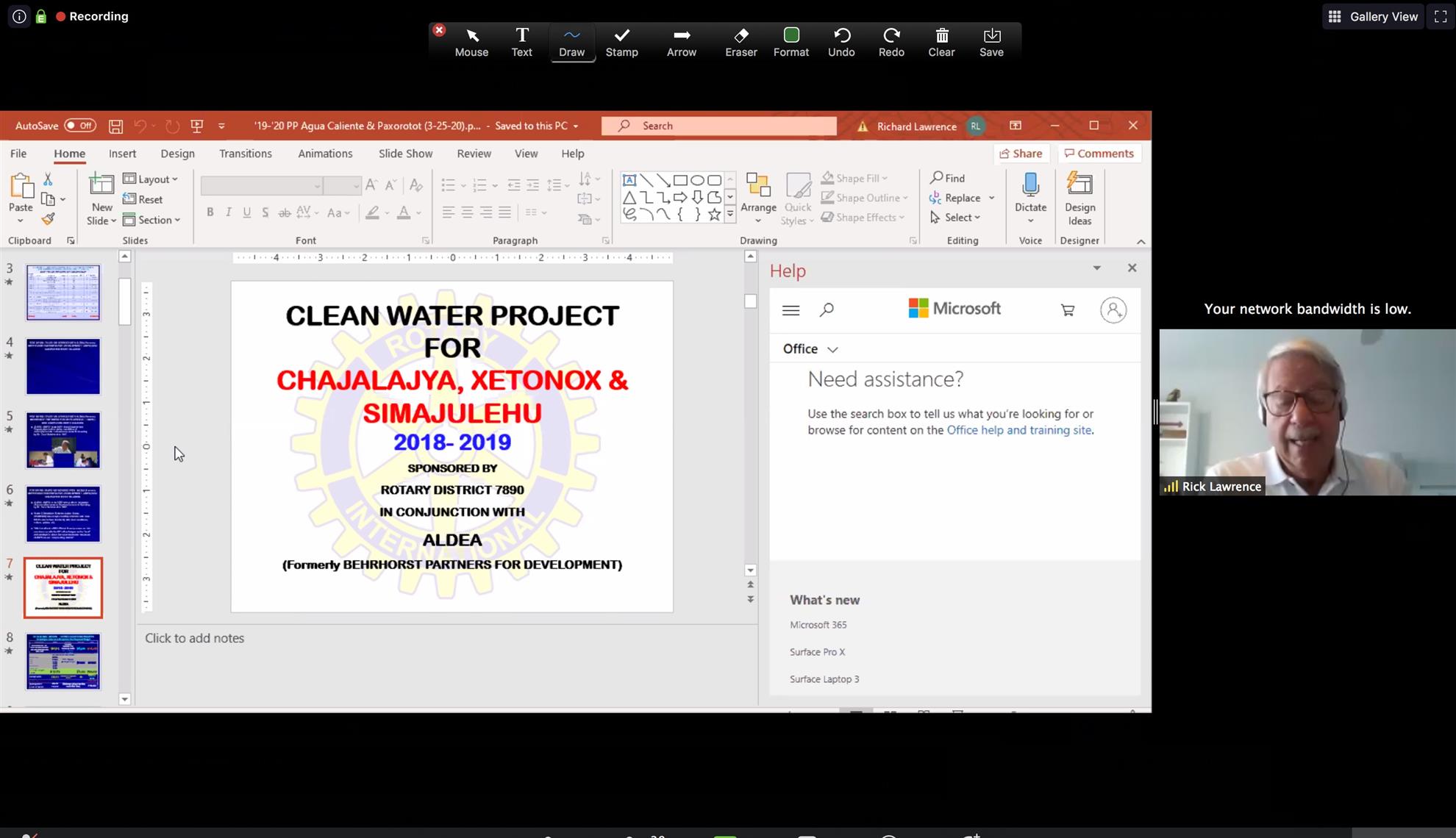The height and width of the screenshot is (838, 1456).
Task: Click the shopping cart icon in Help
Action: pos(1068,310)
